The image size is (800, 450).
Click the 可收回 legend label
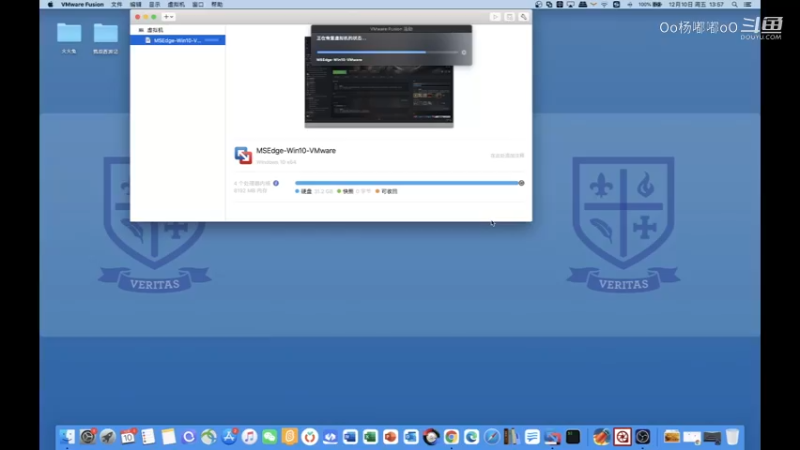point(389,191)
